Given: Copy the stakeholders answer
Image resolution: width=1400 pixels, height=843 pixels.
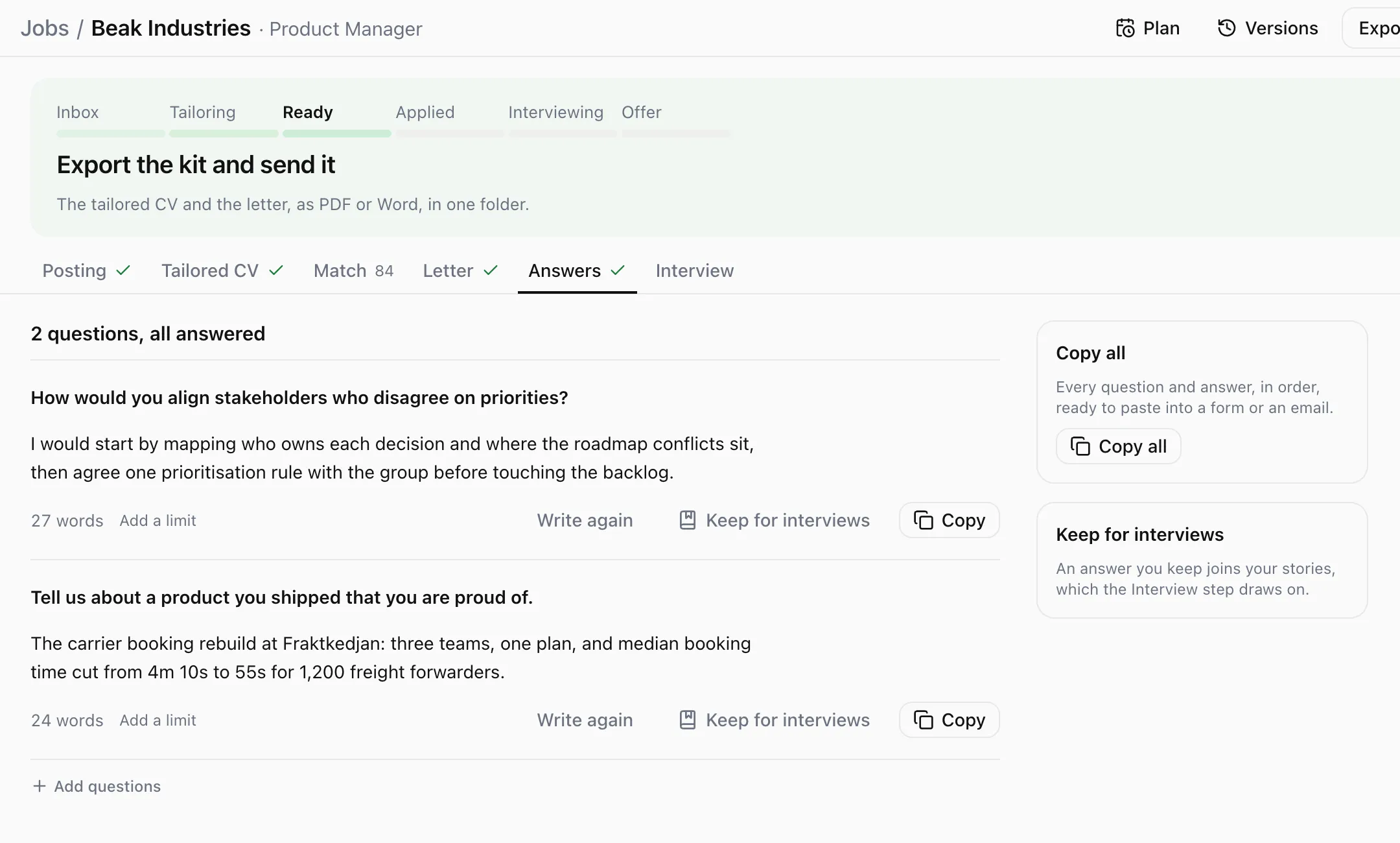Looking at the screenshot, I should [950, 520].
